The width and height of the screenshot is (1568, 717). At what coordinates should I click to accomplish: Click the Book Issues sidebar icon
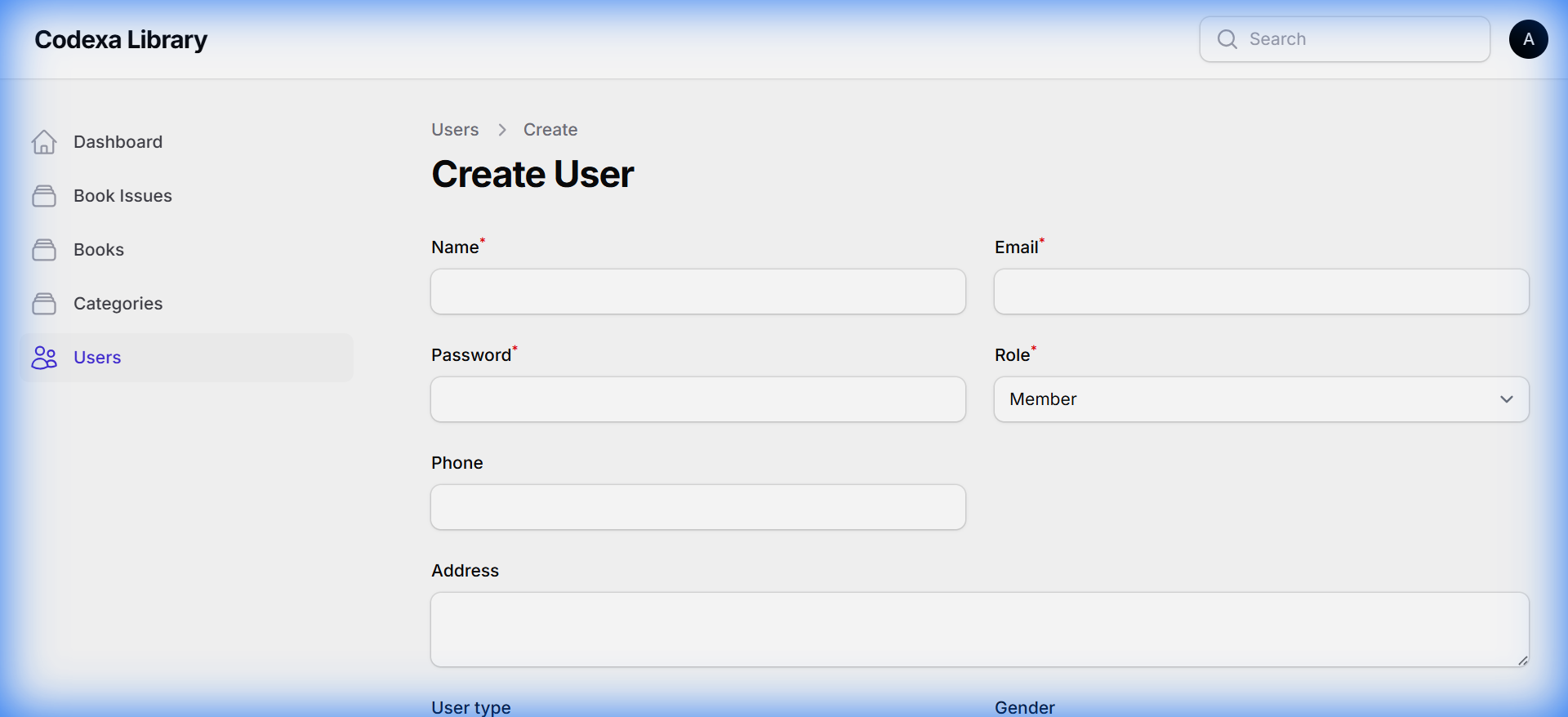tap(44, 196)
